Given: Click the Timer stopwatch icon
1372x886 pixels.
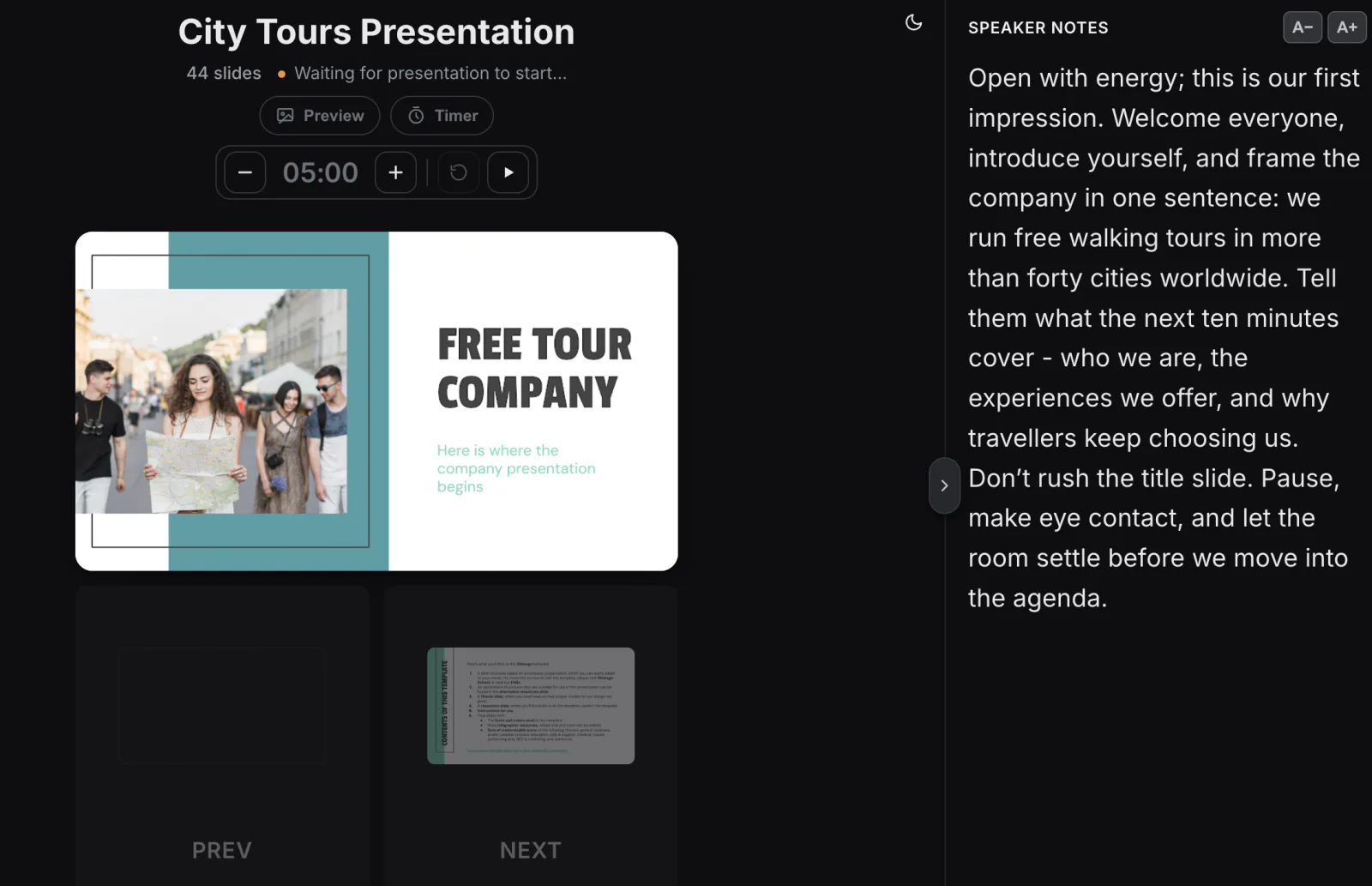Looking at the screenshot, I should (416, 116).
